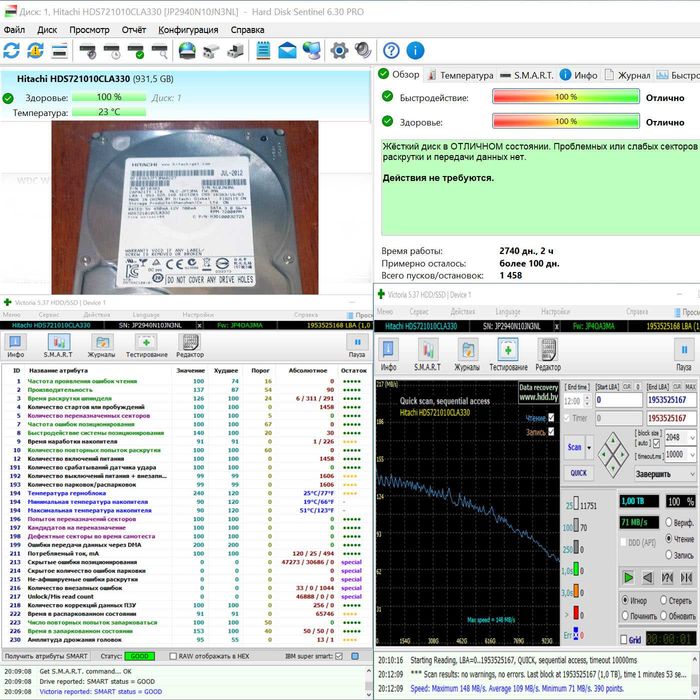The width and height of the screenshot is (700, 700).
Task: Check RAW отображать в HEX
Action: (x=173, y=656)
